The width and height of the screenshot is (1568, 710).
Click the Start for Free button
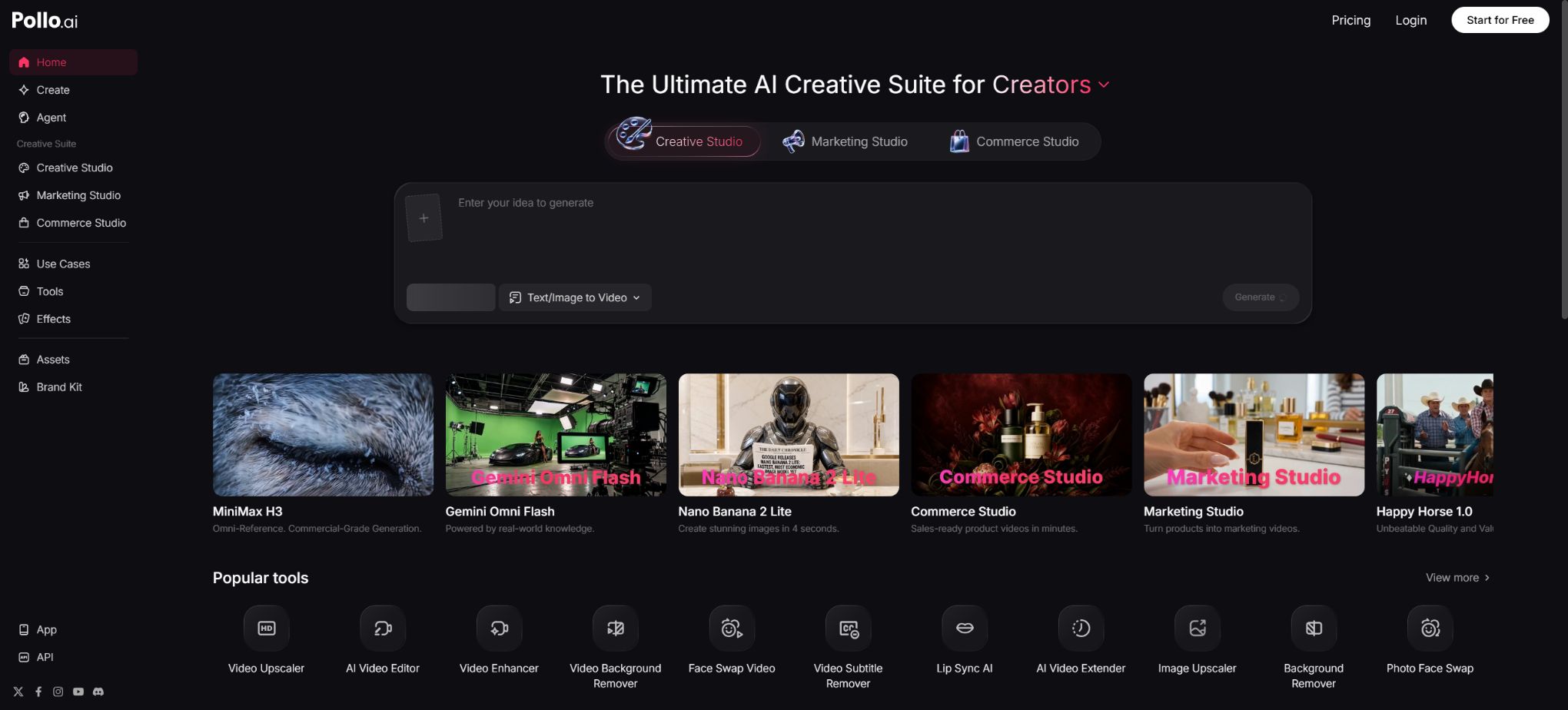pyautogui.click(x=1500, y=20)
